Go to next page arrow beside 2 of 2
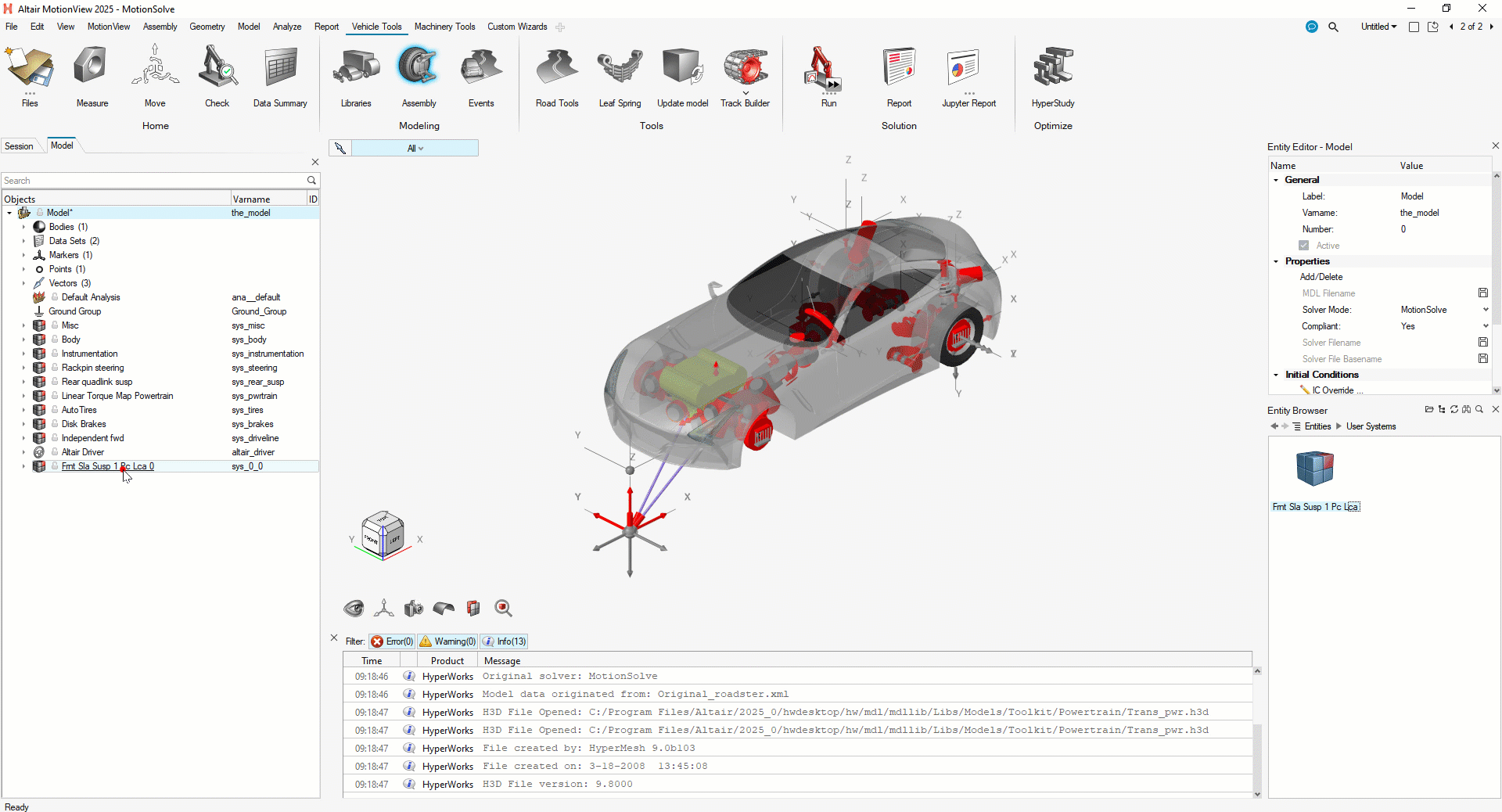 1491,27
